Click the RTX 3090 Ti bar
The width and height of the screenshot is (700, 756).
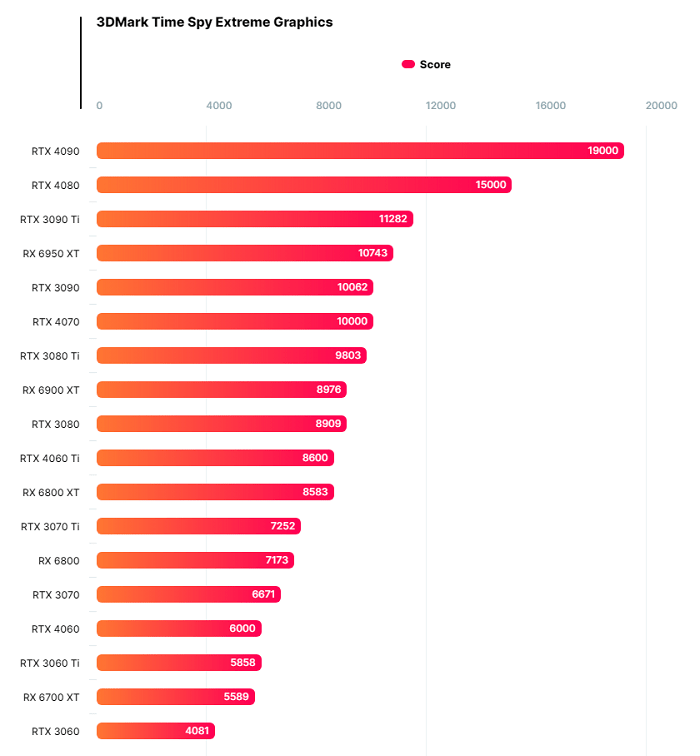click(255, 219)
